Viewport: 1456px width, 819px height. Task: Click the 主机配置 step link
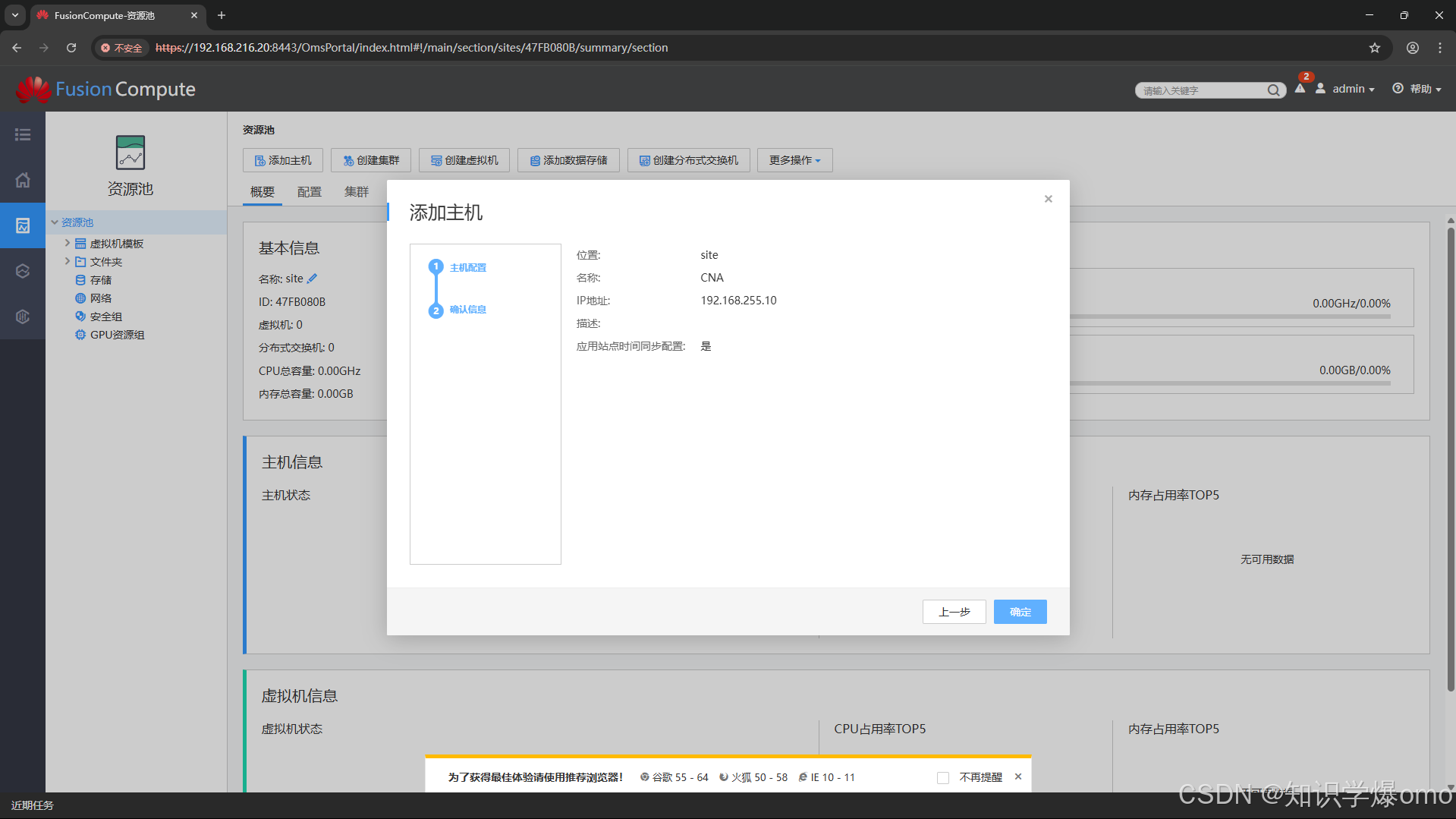pos(467,267)
